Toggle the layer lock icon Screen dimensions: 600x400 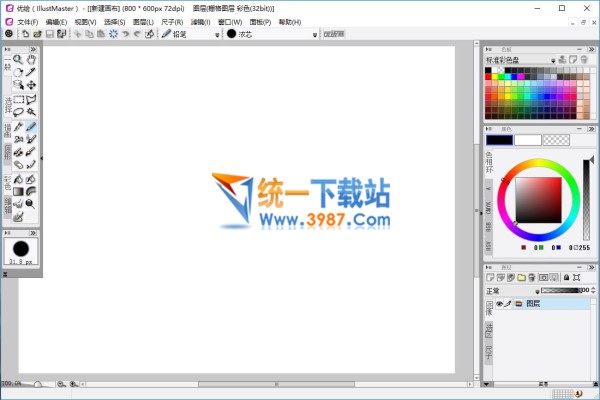(566, 278)
